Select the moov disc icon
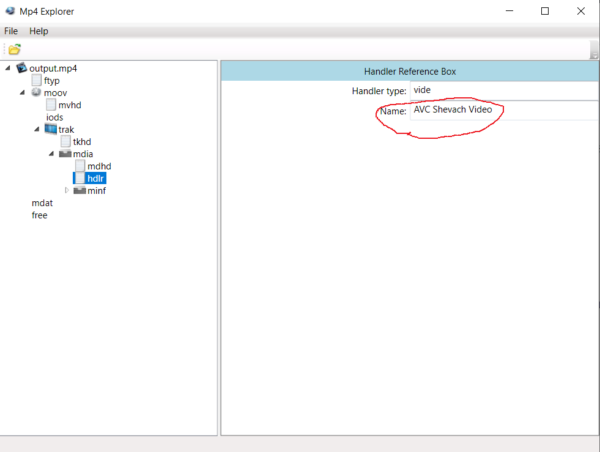Viewport: 600px width, 452px height. pos(36,92)
